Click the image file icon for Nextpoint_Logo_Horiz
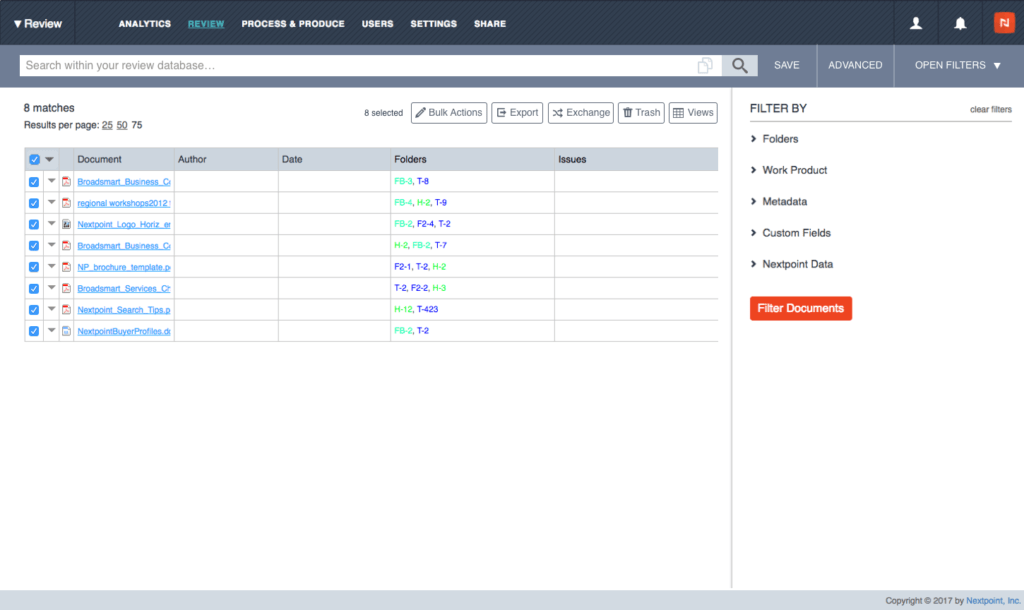The width and height of the screenshot is (1024, 610). pyautogui.click(x=67, y=224)
